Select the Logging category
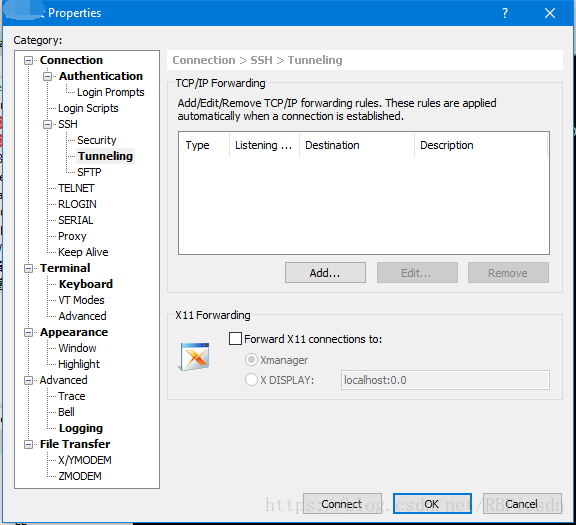Viewport: 576px width, 525px height. click(x=81, y=428)
